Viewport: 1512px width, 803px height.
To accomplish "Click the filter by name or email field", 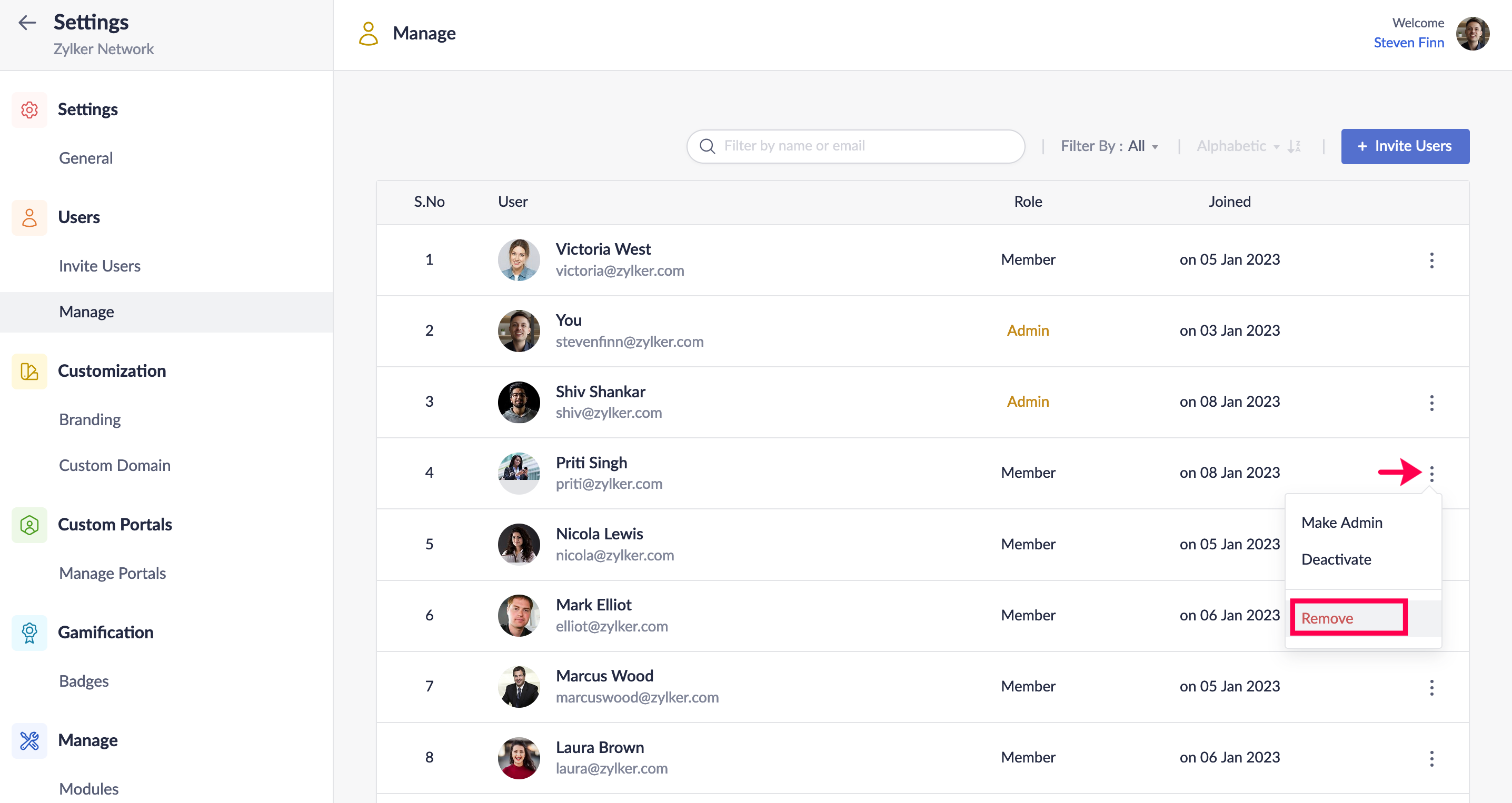I will click(x=855, y=146).
